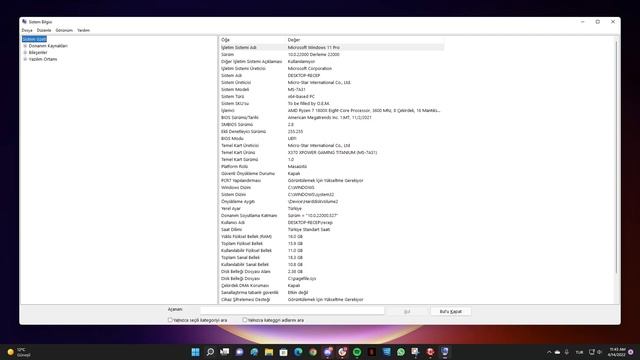Click the Bul'u Kapat button
Image resolution: width=640 pixels, height=360 pixels.
(451, 311)
